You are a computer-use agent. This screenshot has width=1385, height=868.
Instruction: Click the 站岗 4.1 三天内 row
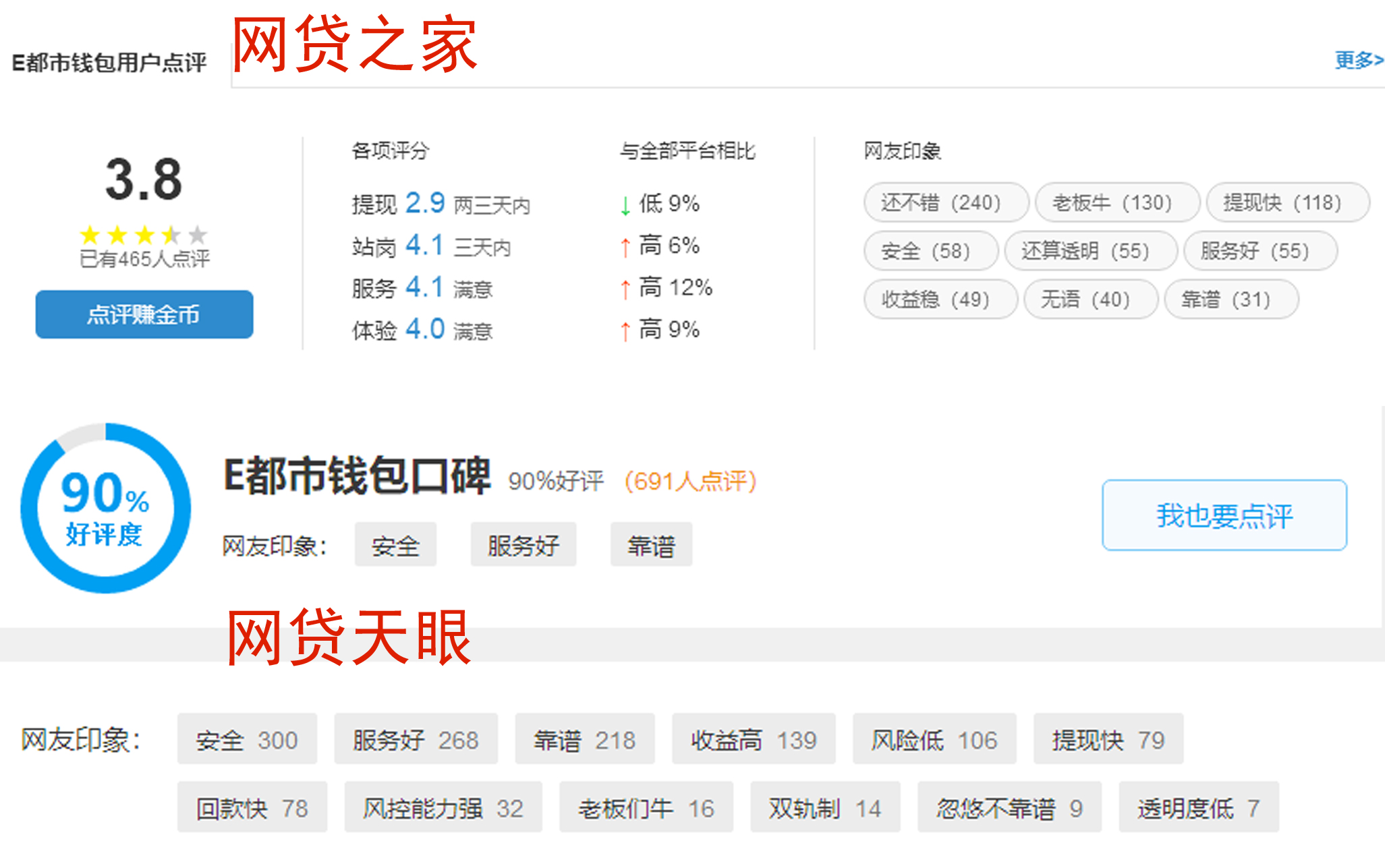tap(432, 245)
